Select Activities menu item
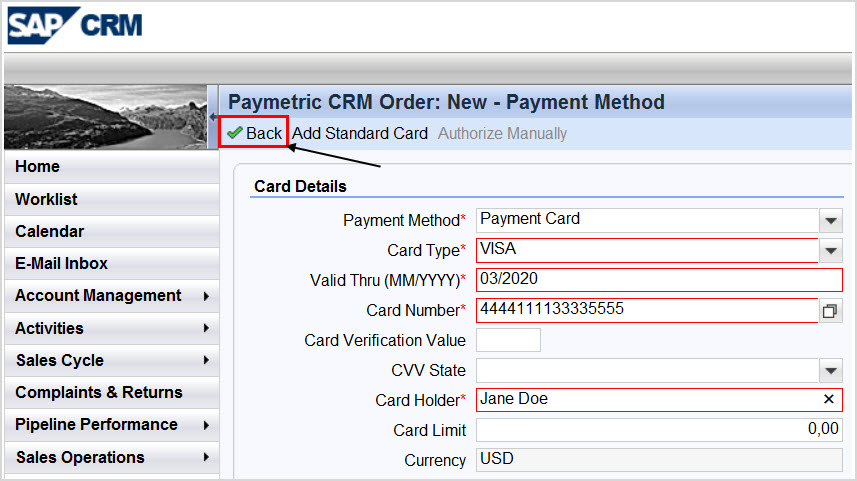Image resolution: width=857 pixels, height=481 pixels. (111, 328)
